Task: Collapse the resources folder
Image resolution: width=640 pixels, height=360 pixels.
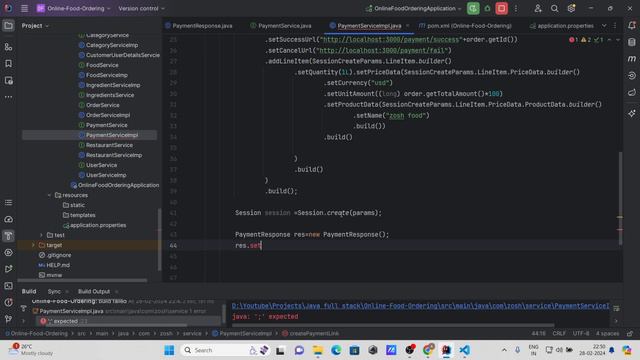Action: click(x=49, y=195)
